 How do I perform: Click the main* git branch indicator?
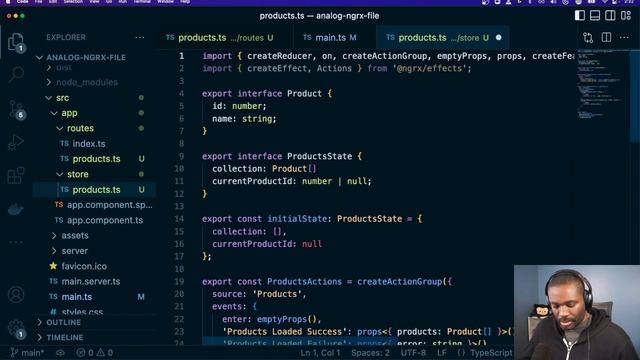pos(27,352)
